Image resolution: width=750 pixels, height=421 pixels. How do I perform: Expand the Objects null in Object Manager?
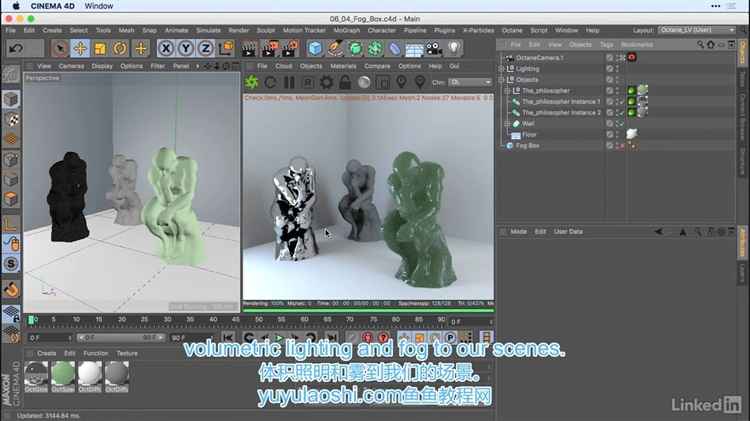501,80
